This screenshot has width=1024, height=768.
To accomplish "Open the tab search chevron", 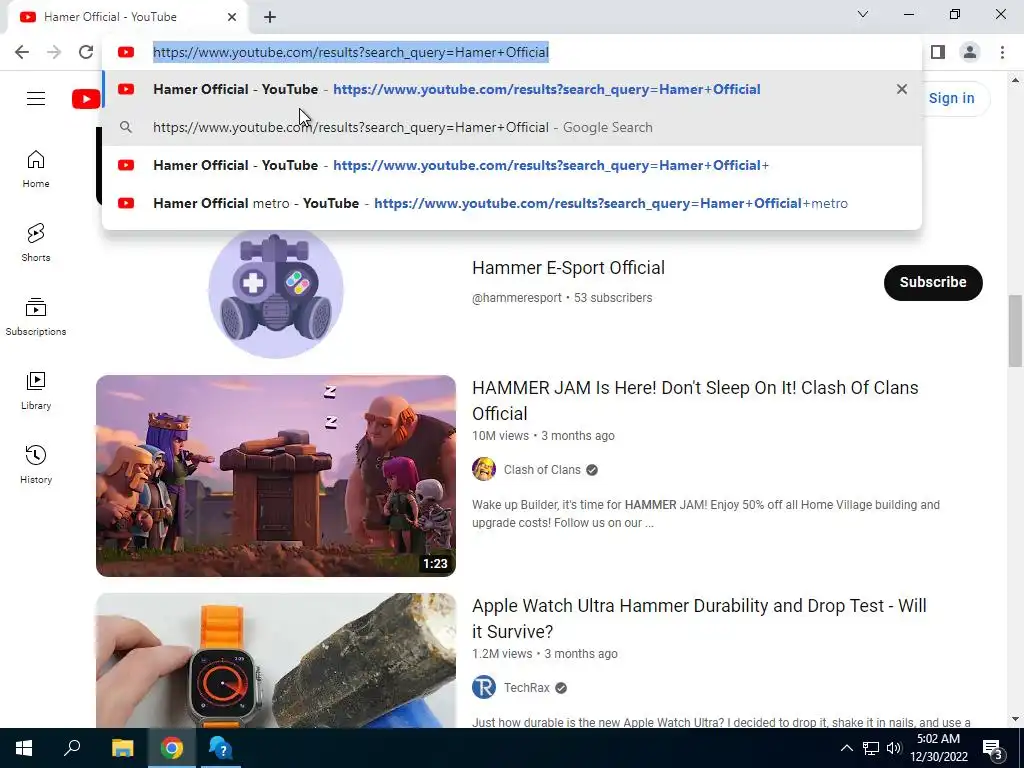I will pos(863,14).
